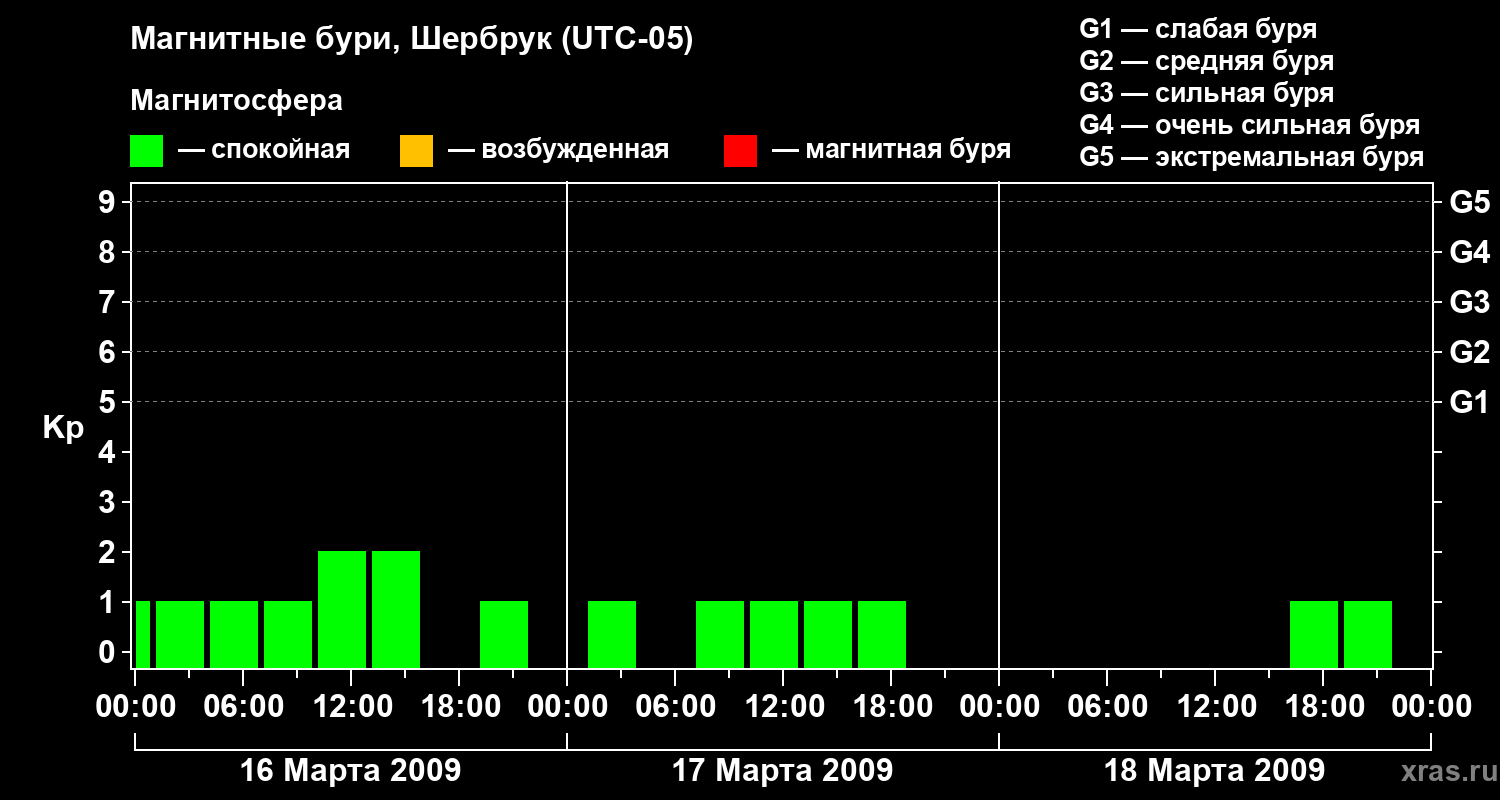Select the legend line 'G3 — сильная буря'
This screenshot has width=1500, height=800.
tap(1206, 93)
